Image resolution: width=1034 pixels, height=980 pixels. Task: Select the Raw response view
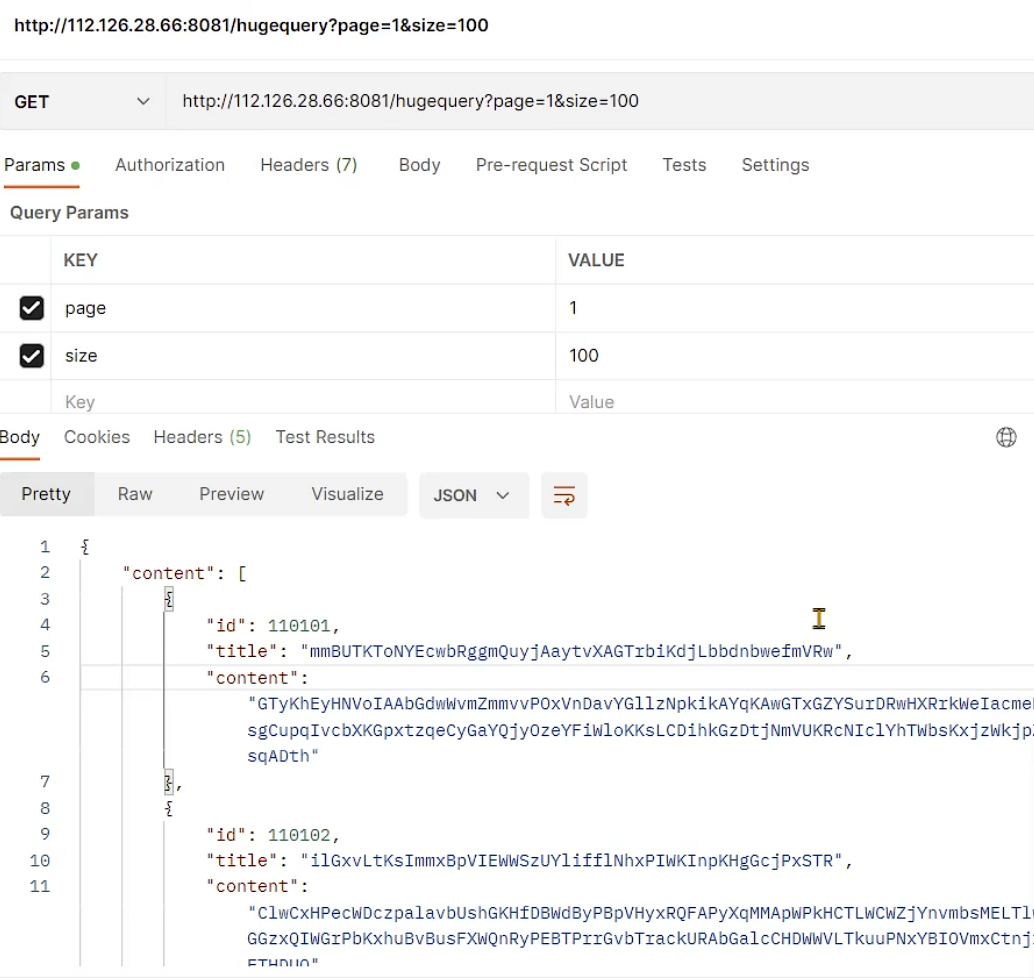(x=135, y=494)
